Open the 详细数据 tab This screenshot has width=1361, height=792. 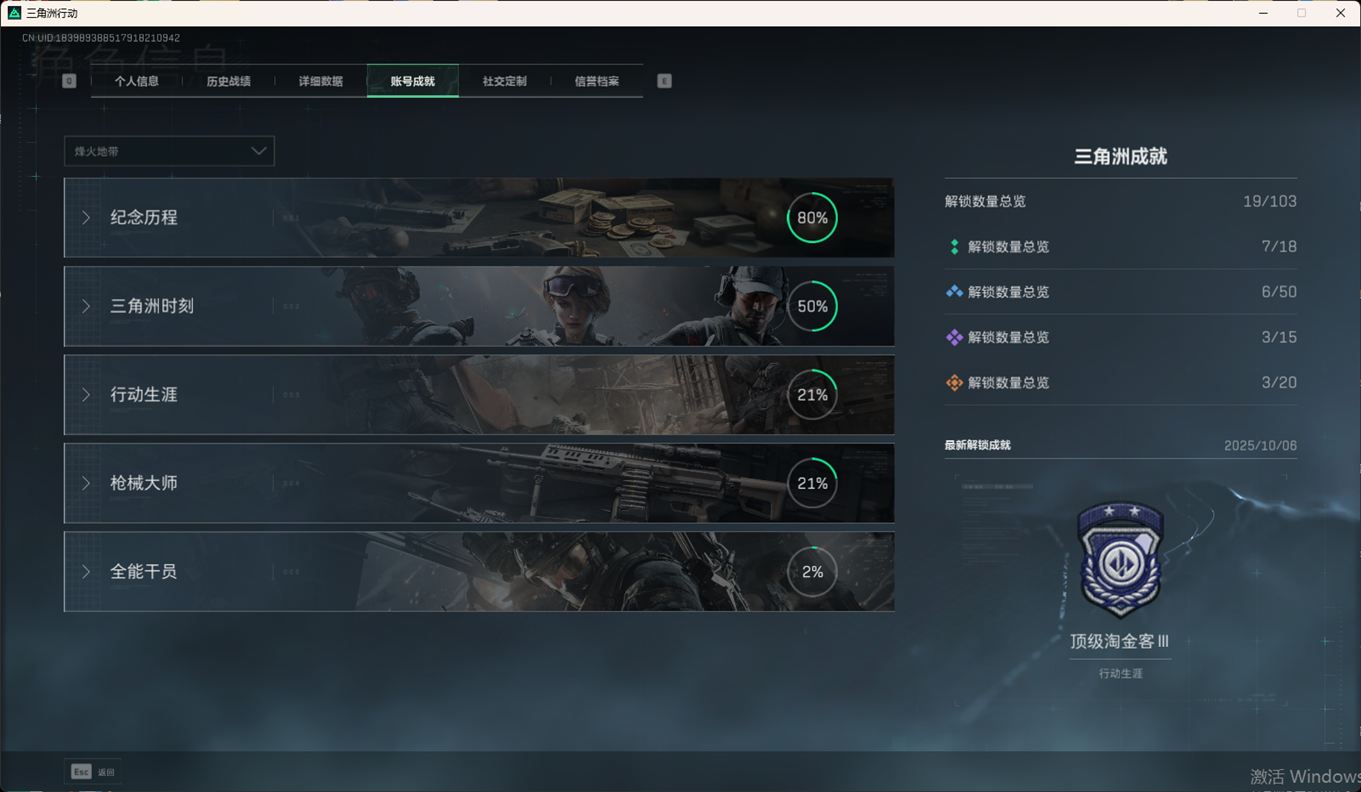[x=320, y=81]
